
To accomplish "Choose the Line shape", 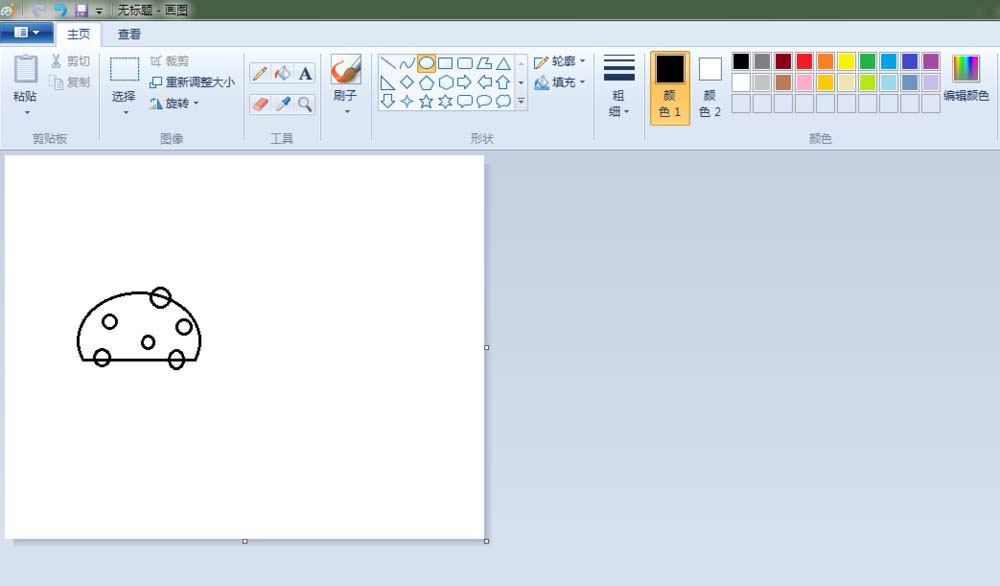I will point(388,63).
